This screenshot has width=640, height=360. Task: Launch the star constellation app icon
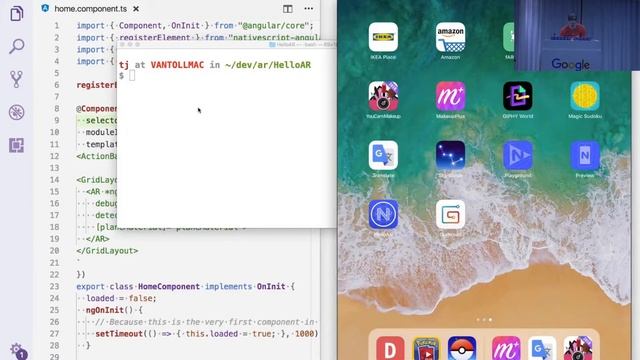coord(450,156)
